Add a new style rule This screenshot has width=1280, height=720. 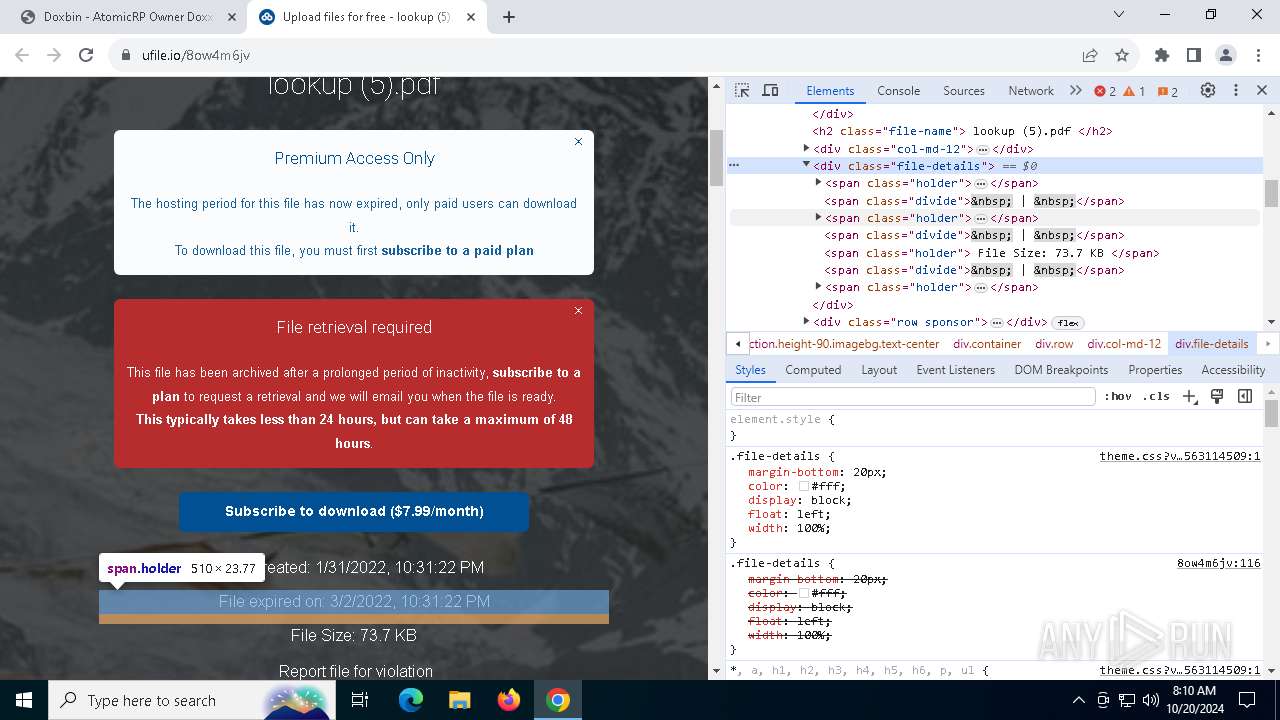1189,396
